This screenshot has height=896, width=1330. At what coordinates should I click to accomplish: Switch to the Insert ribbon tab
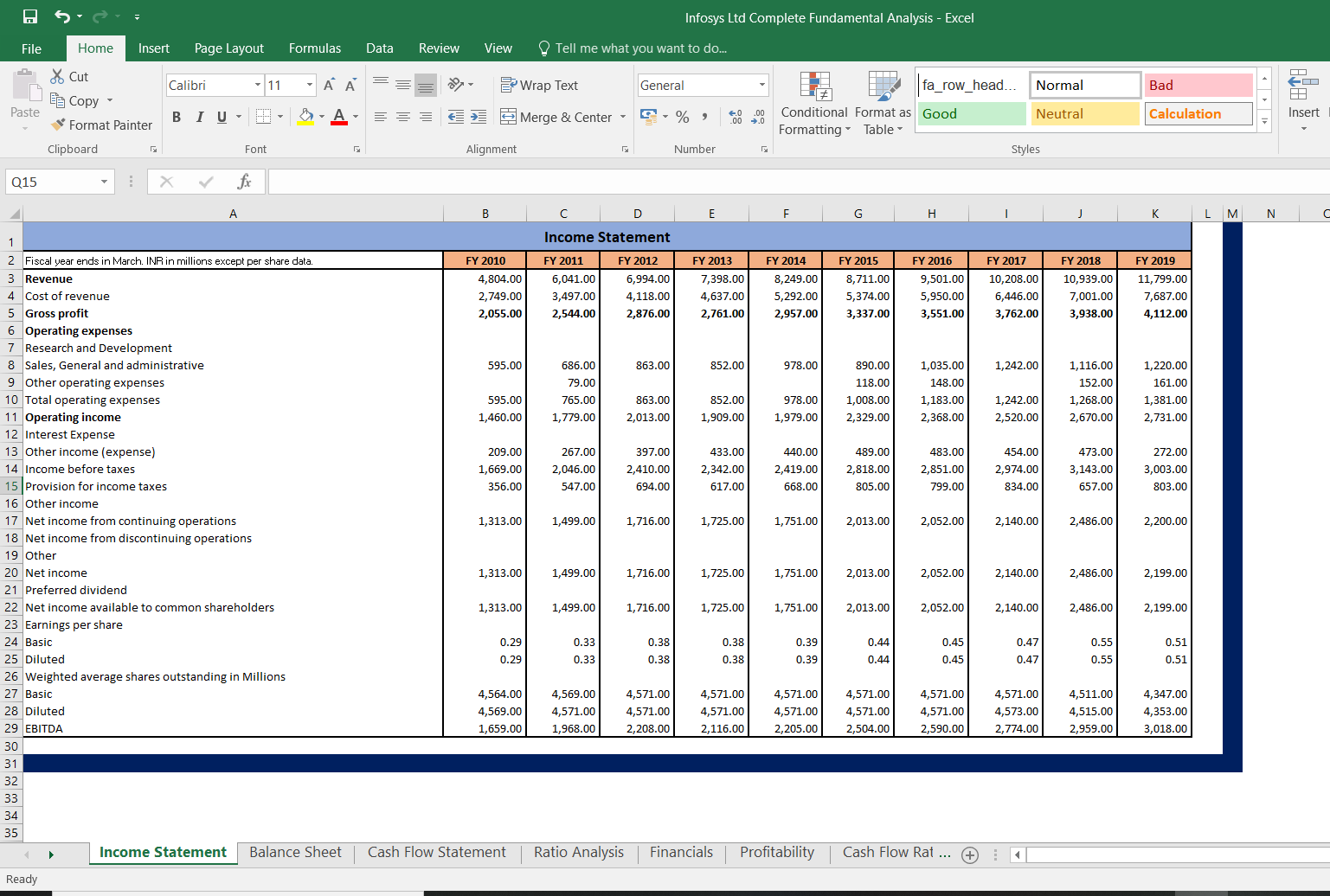pyautogui.click(x=154, y=48)
